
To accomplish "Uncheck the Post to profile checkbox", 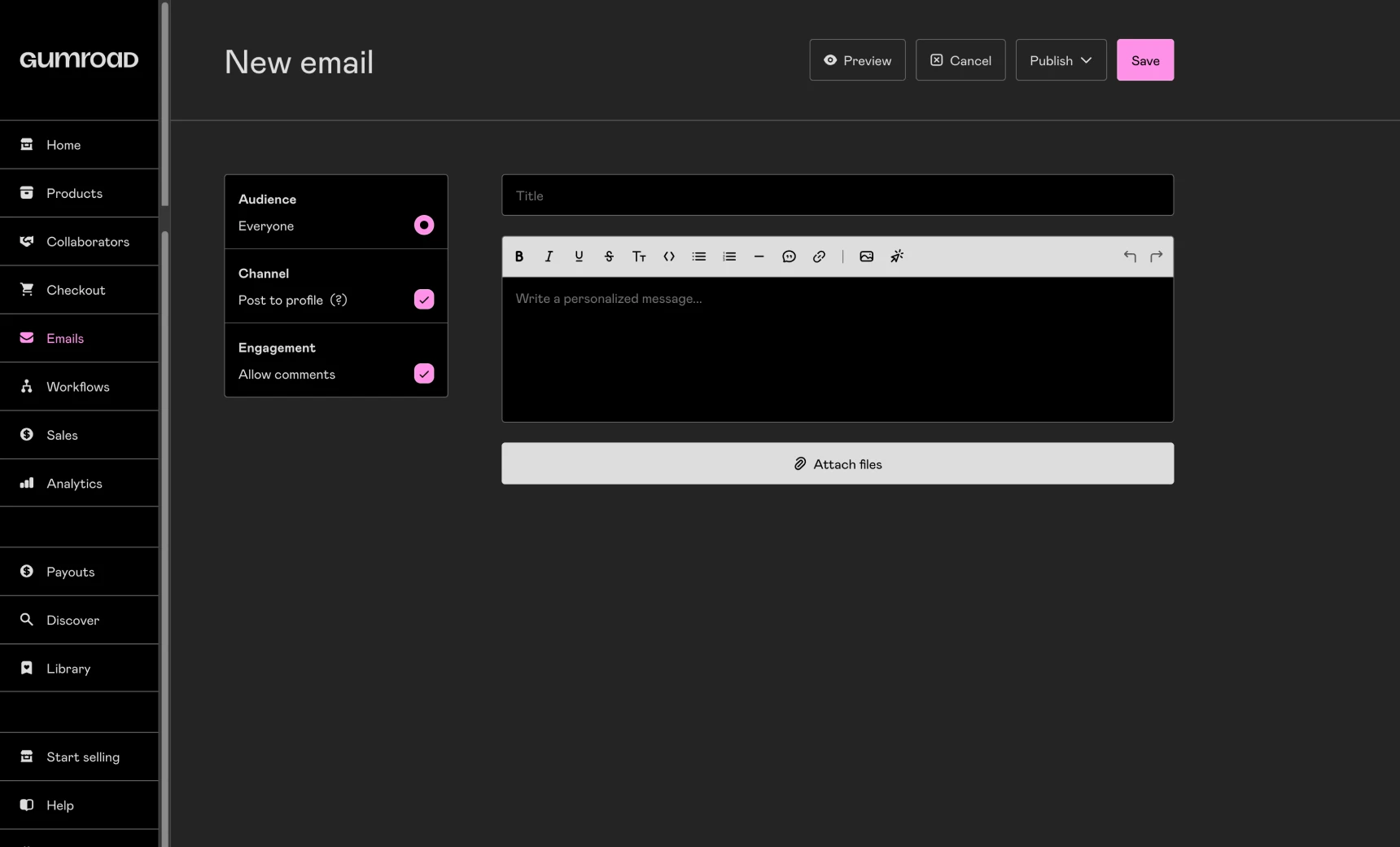I will pyautogui.click(x=424, y=300).
